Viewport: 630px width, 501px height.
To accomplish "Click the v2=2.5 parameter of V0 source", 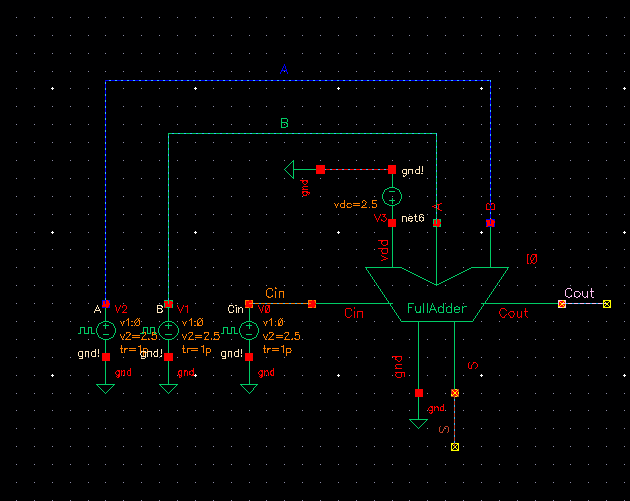I will 282,336.
